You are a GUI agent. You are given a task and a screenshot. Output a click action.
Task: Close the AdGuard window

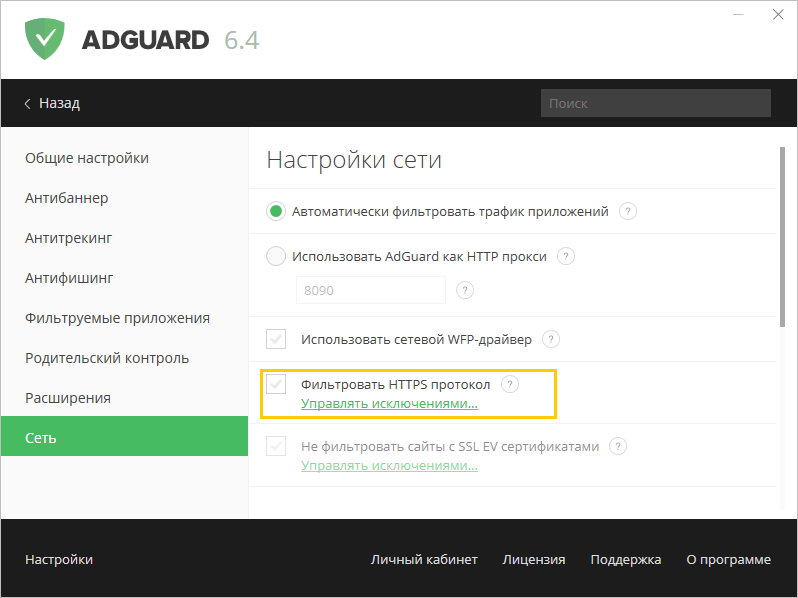coord(778,15)
